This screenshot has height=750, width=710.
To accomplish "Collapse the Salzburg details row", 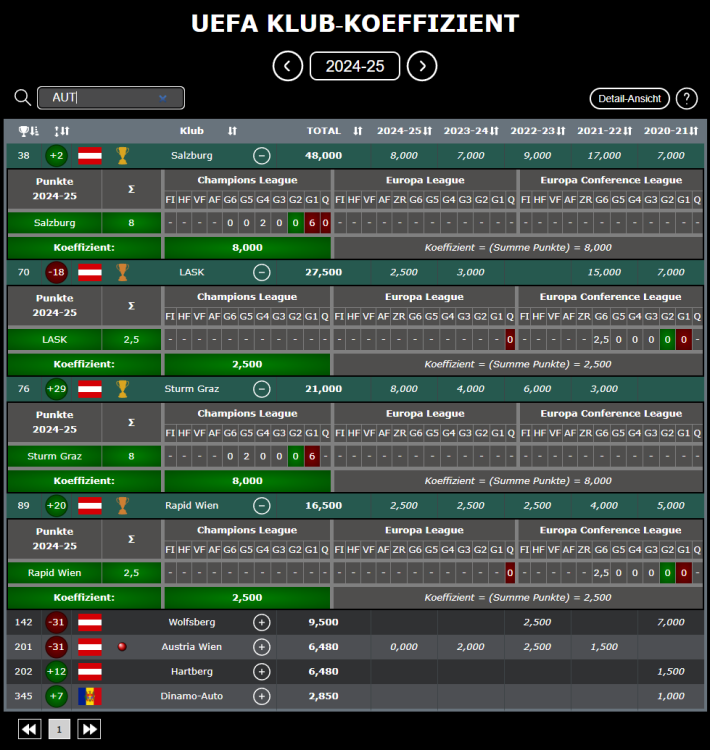I will [261, 155].
